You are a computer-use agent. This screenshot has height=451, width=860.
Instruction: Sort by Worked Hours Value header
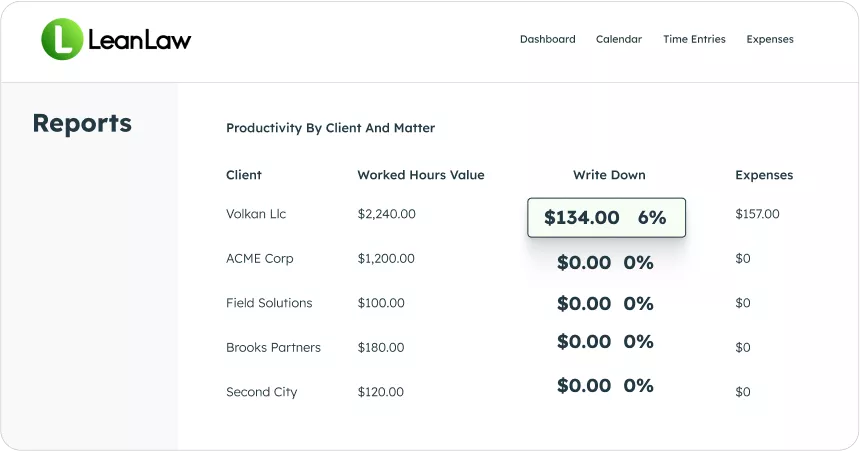pyautogui.click(x=420, y=175)
